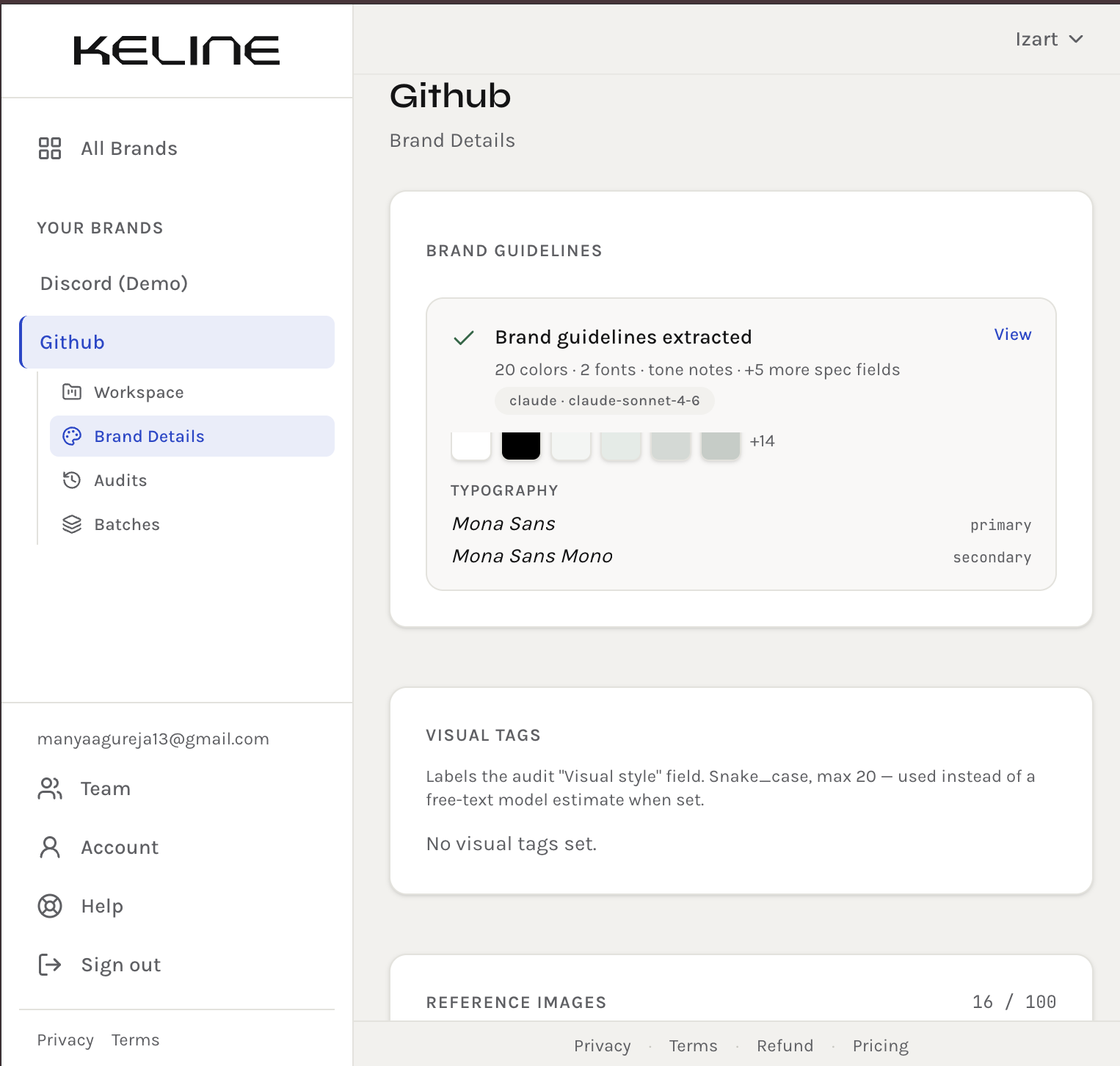Click the Workspace folder icon
Viewport: 1120px width, 1066px height.
tap(72, 392)
